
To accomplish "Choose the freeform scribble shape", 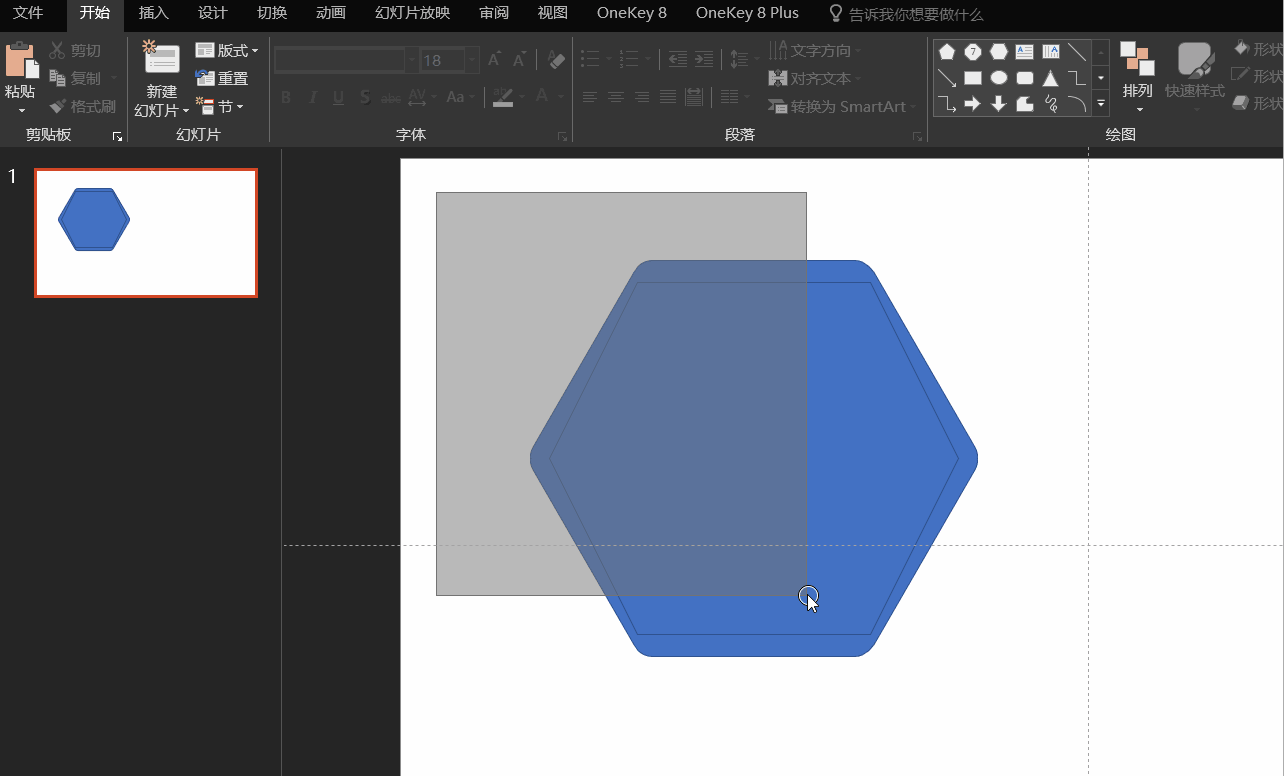I will (1051, 104).
